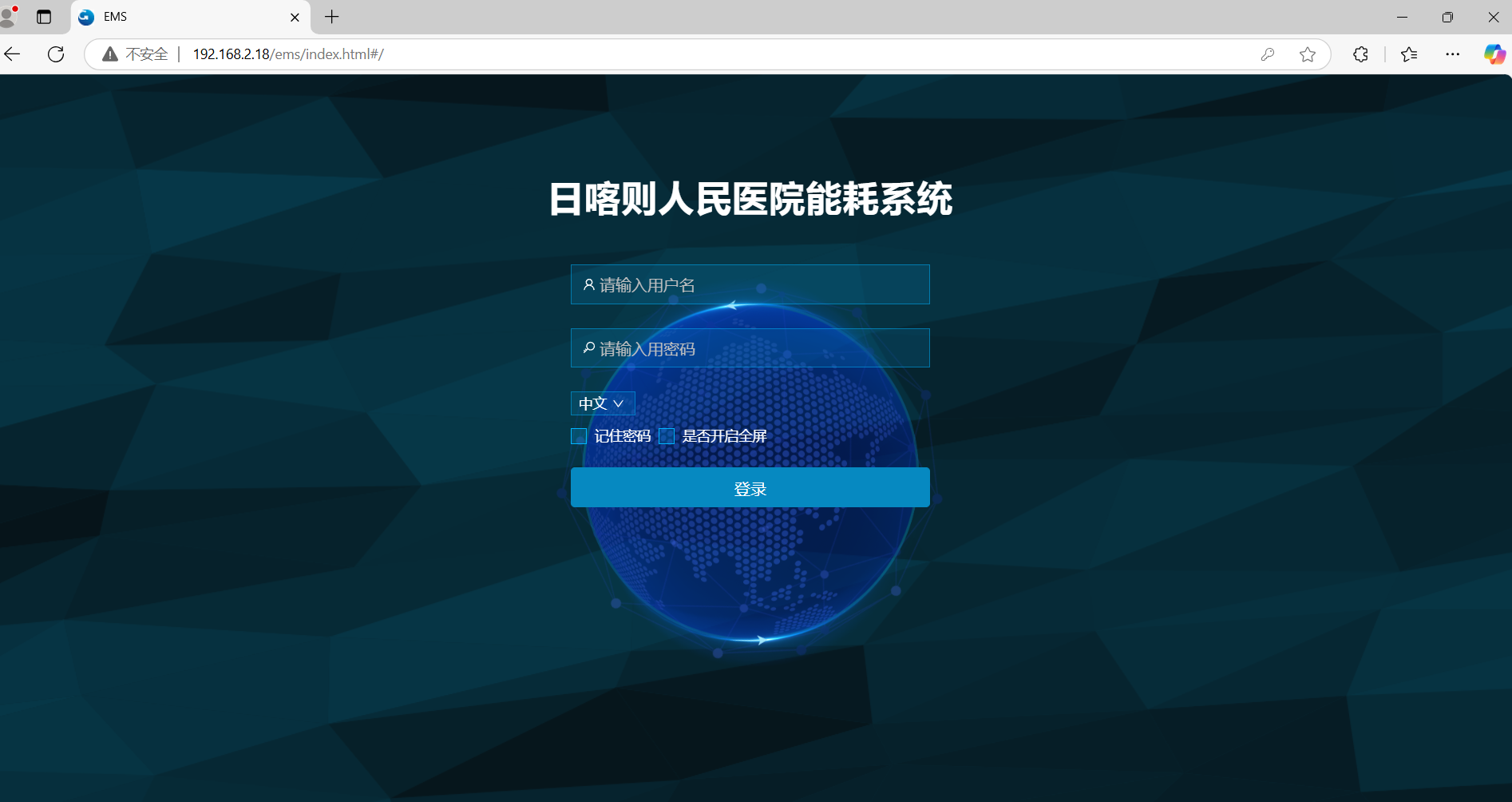1512x802 pixels.
Task: Click the browser back arrow
Action: 13,54
